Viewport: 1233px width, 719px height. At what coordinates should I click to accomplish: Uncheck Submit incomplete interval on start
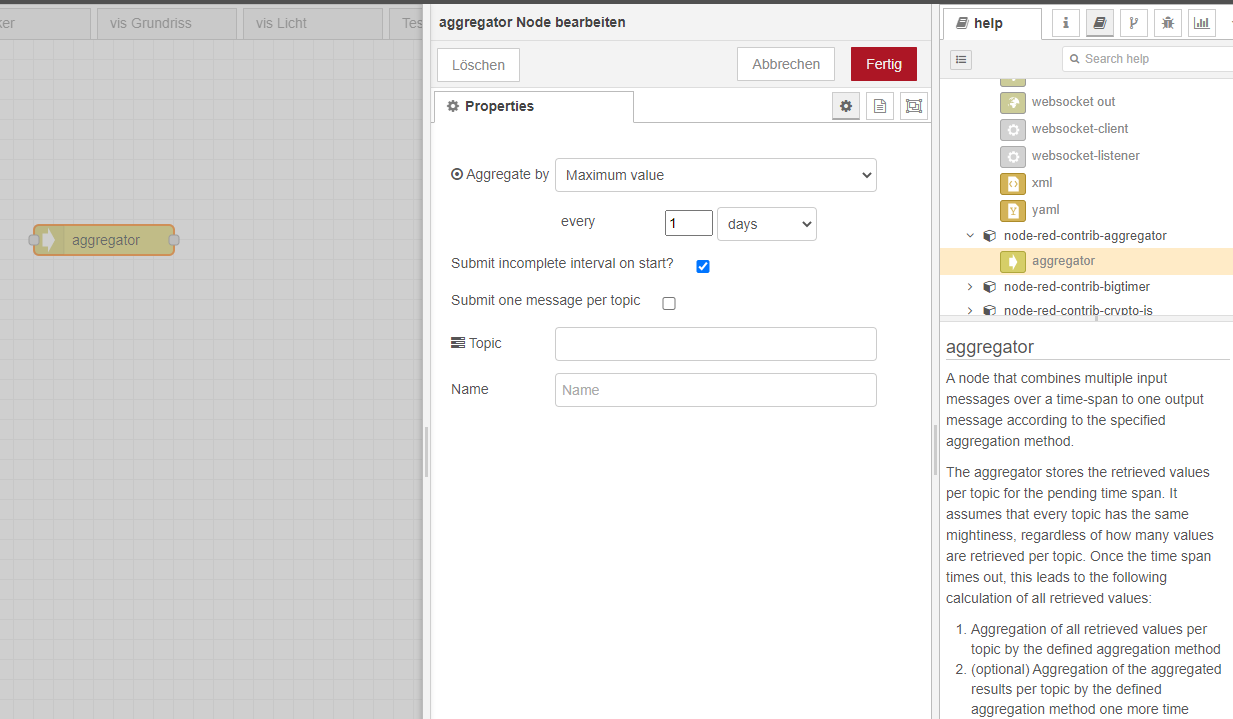pyautogui.click(x=703, y=266)
